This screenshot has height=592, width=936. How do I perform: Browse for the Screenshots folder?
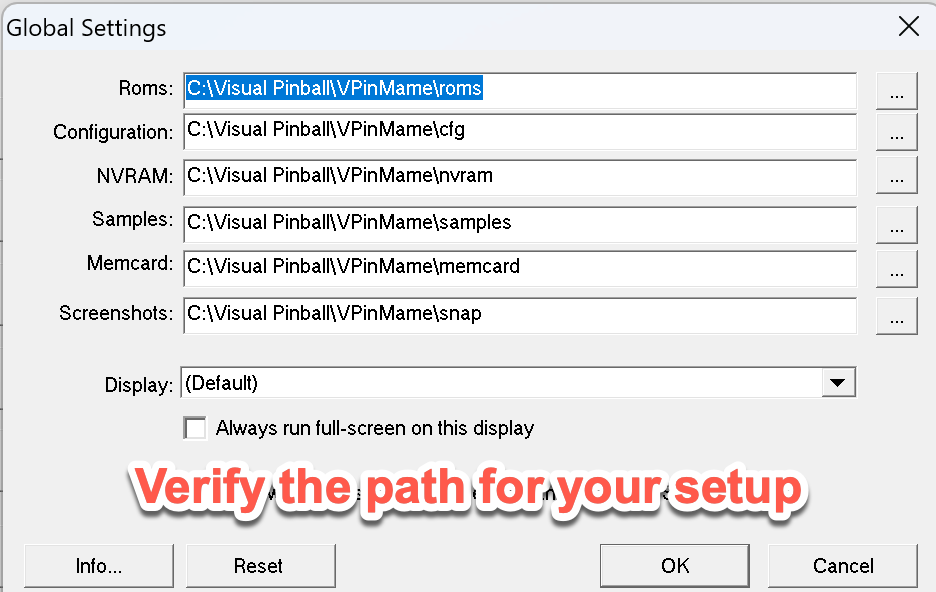tap(896, 315)
